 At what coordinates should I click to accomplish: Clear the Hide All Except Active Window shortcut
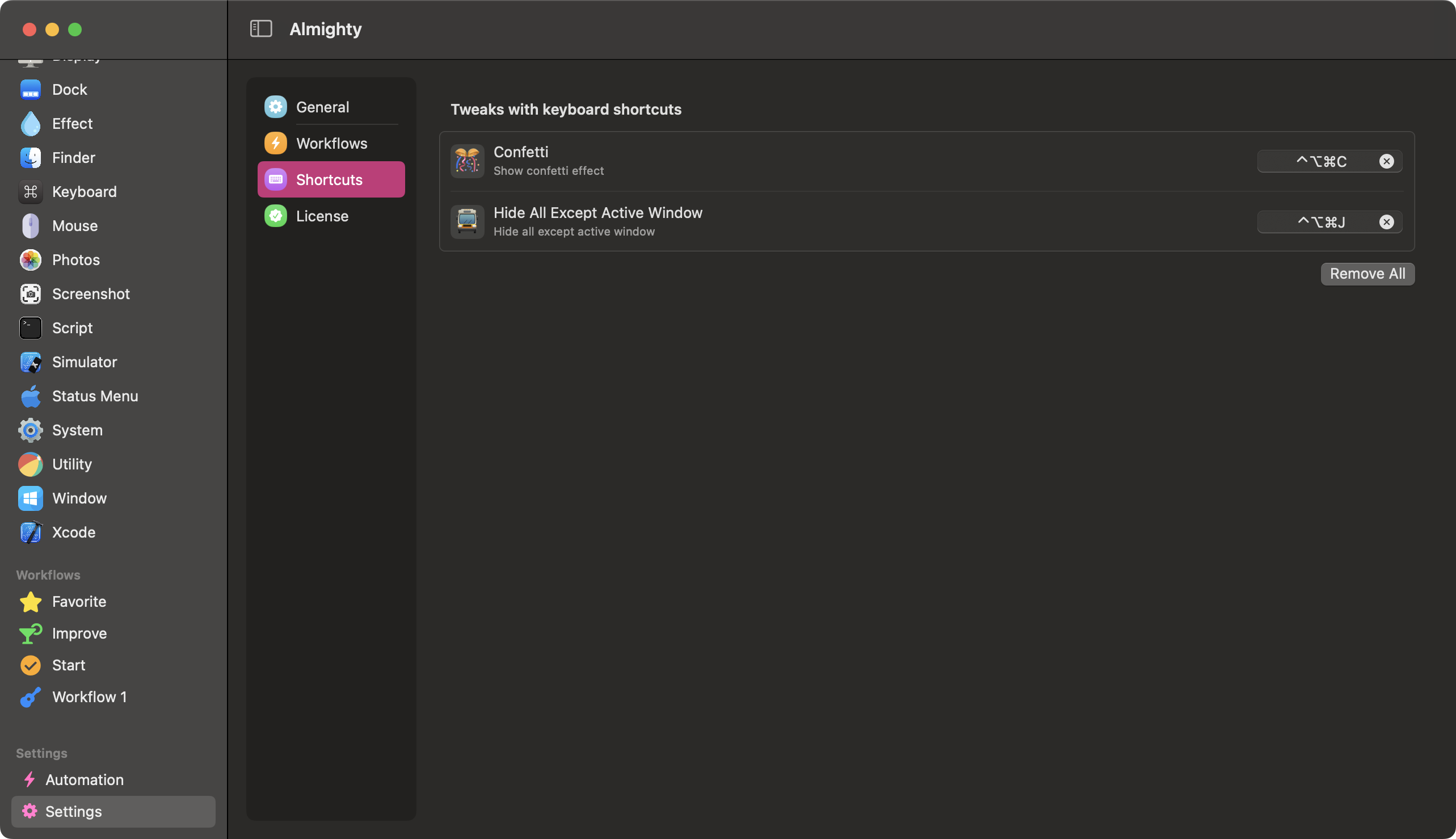(1386, 222)
